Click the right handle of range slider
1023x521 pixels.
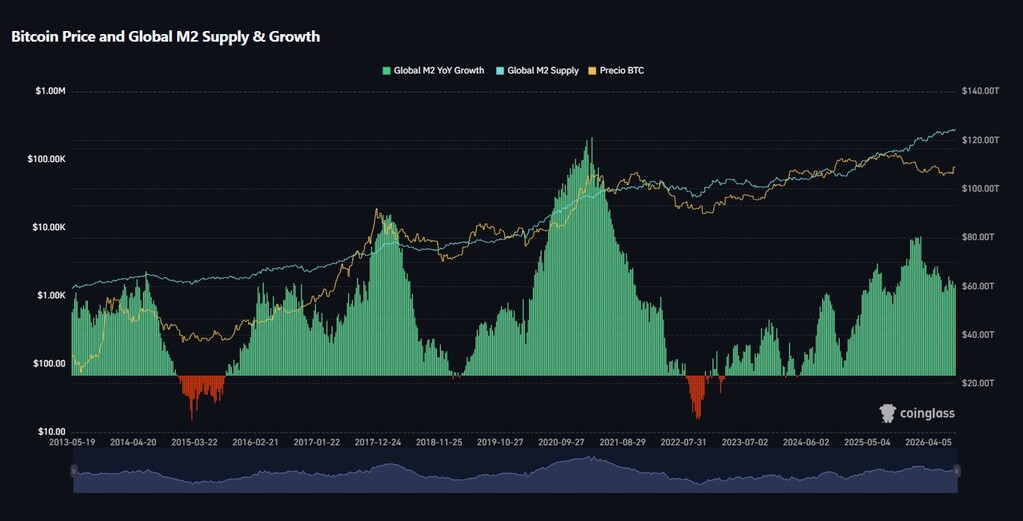tap(957, 469)
